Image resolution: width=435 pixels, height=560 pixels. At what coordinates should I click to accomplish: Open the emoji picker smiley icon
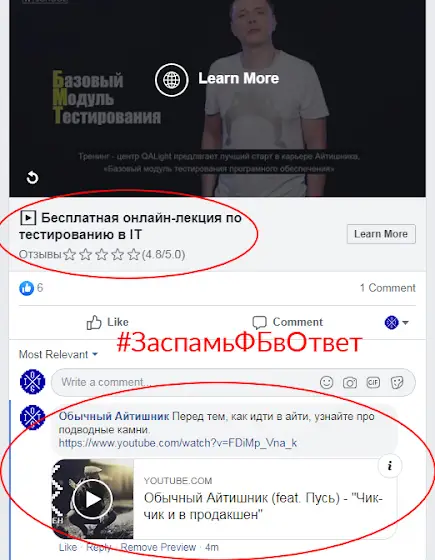pos(326,382)
